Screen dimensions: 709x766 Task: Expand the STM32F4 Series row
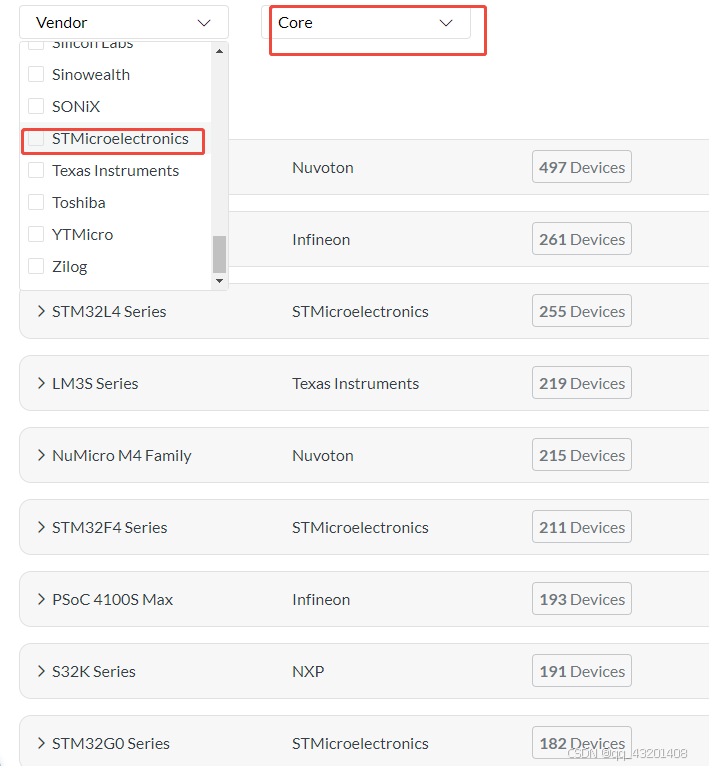click(42, 527)
